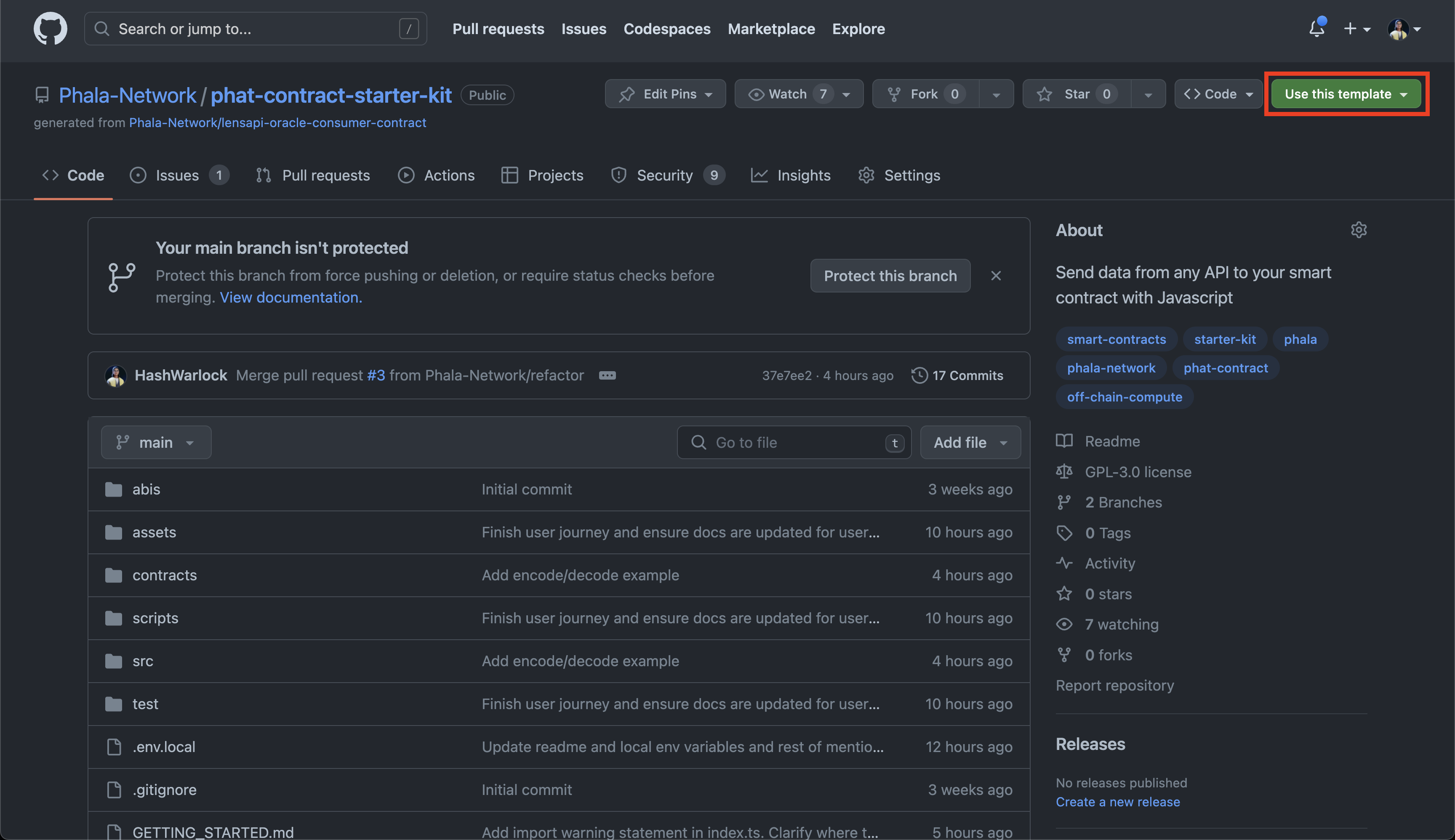This screenshot has width=1455, height=840.
Task: Open the Security tab
Action: [x=664, y=175]
